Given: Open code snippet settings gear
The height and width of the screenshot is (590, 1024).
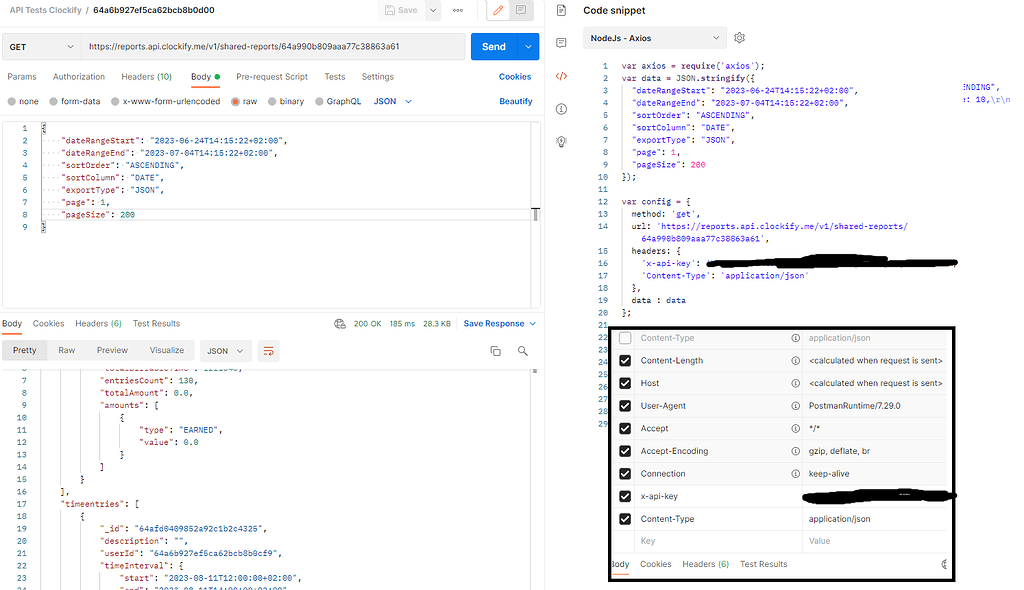Looking at the screenshot, I should (x=739, y=37).
